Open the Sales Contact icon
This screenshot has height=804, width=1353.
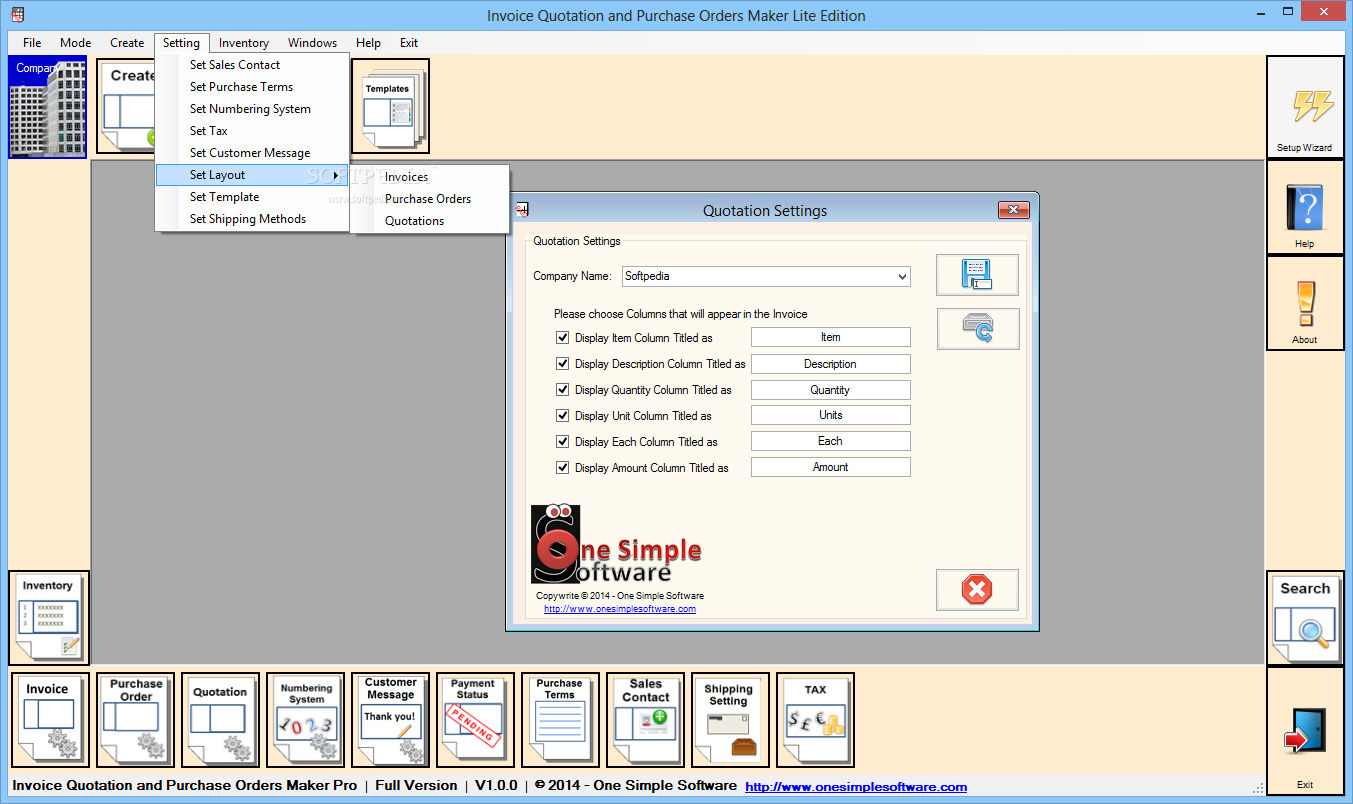click(x=645, y=720)
